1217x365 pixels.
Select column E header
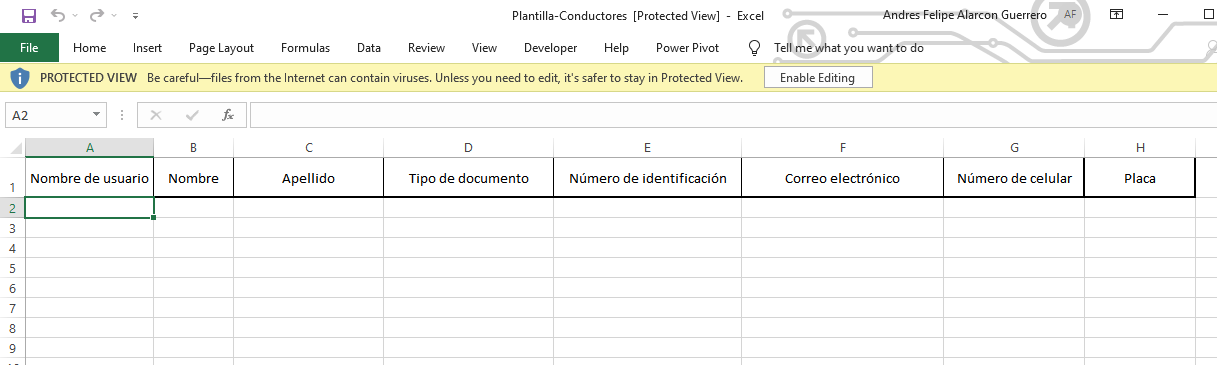click(647, 148)
